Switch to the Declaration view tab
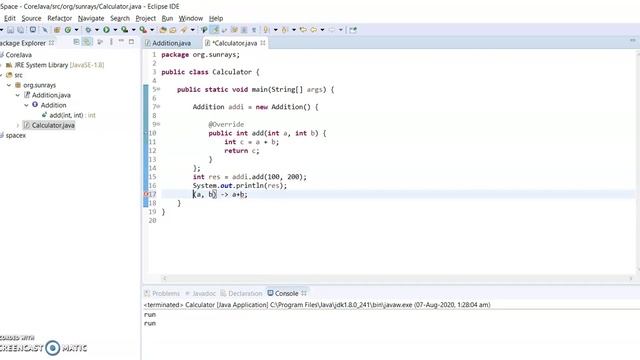 pos(241,293)
